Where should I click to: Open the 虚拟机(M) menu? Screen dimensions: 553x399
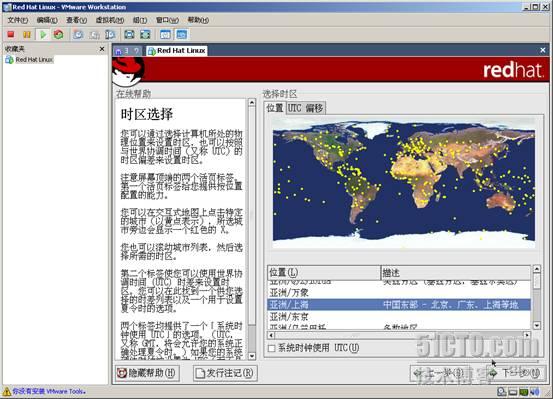[x=110, y=20]
